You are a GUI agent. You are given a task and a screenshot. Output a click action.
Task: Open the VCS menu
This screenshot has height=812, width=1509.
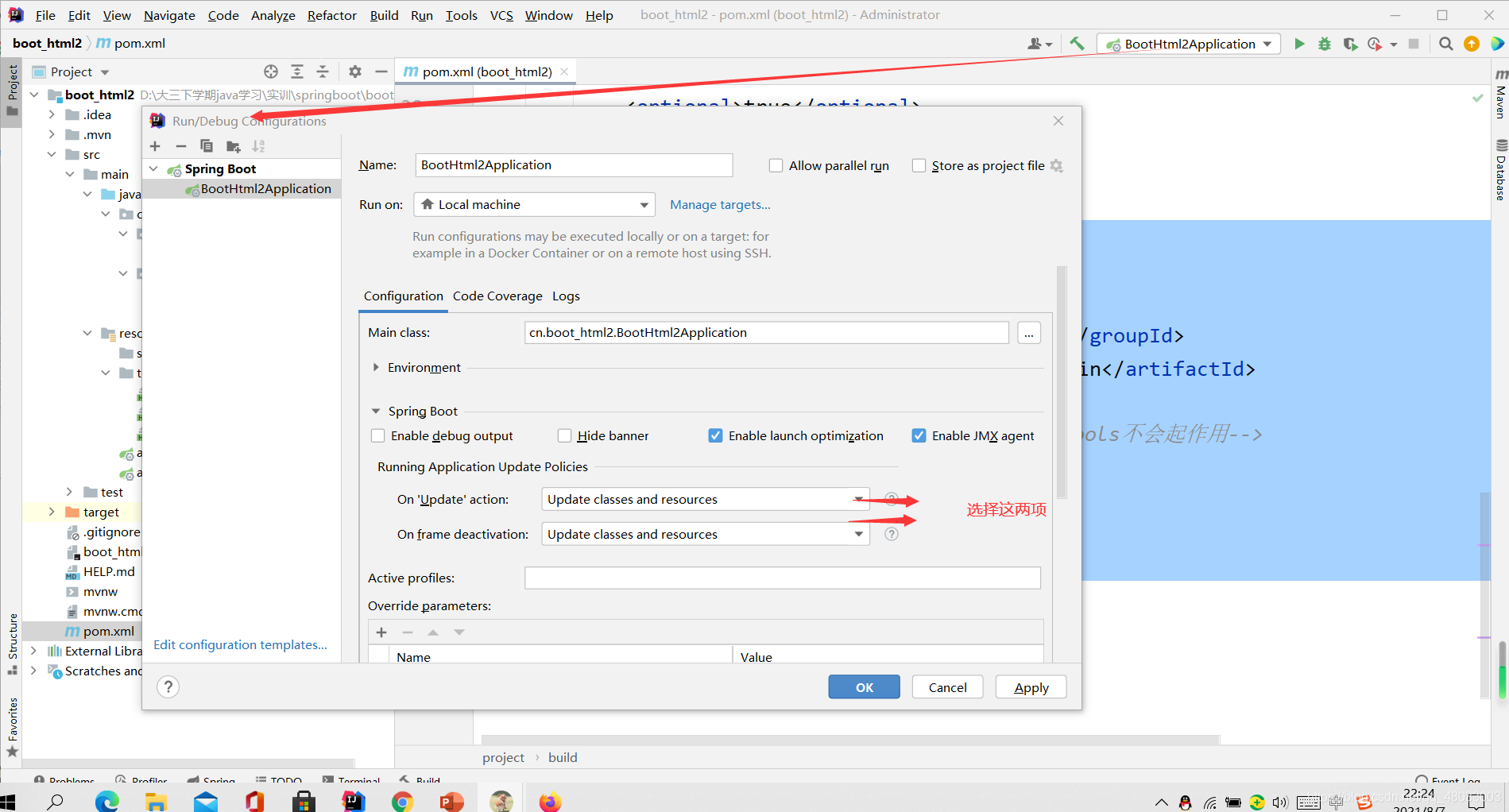coord(501,15)
